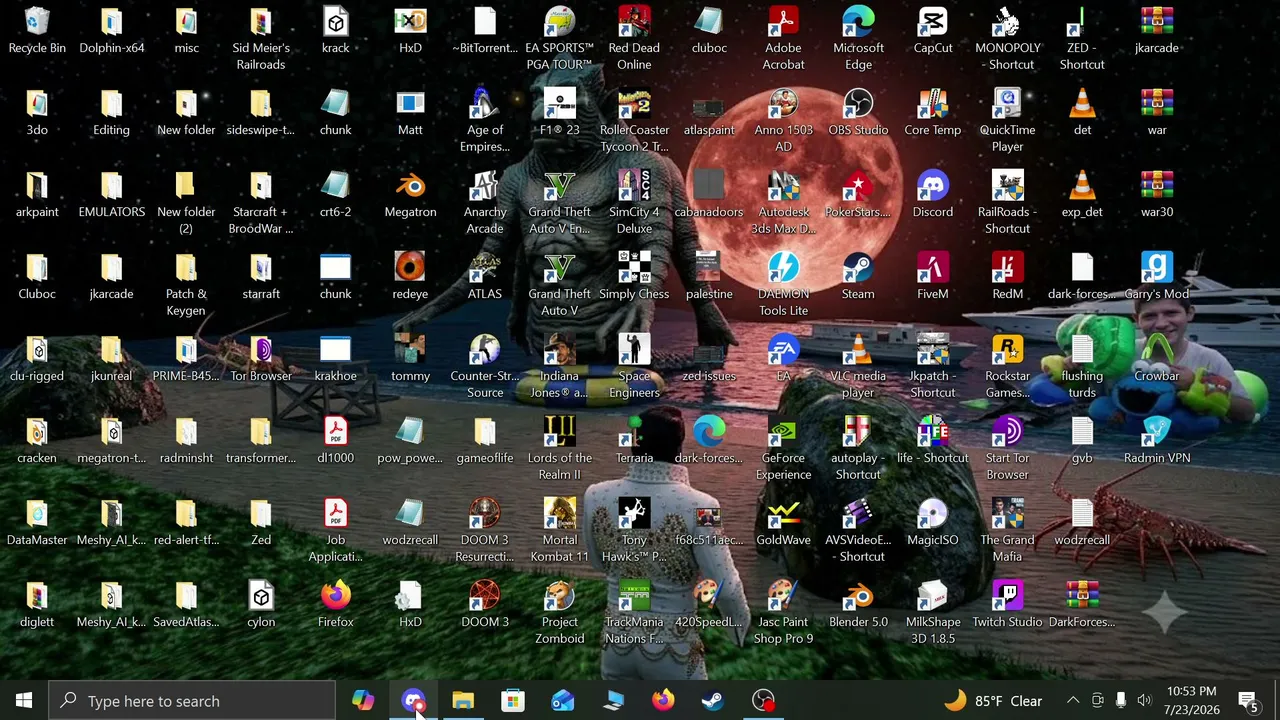Open the Steam desktop shortcut
Viewport: 1280px width, 720px height.
point(858,277)
